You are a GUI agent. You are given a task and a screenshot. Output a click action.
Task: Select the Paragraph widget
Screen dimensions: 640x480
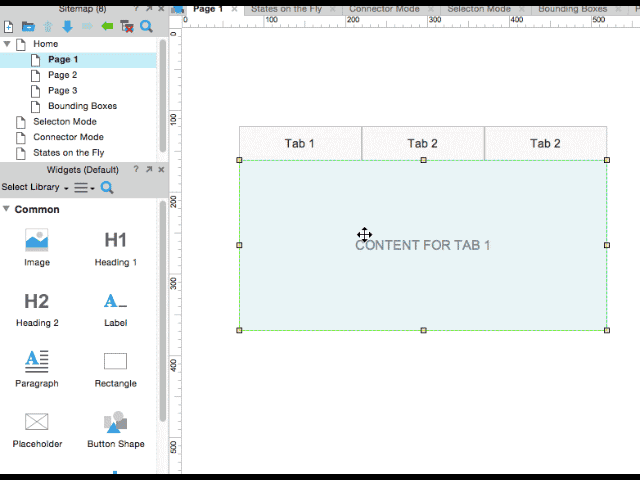(37, 369)
